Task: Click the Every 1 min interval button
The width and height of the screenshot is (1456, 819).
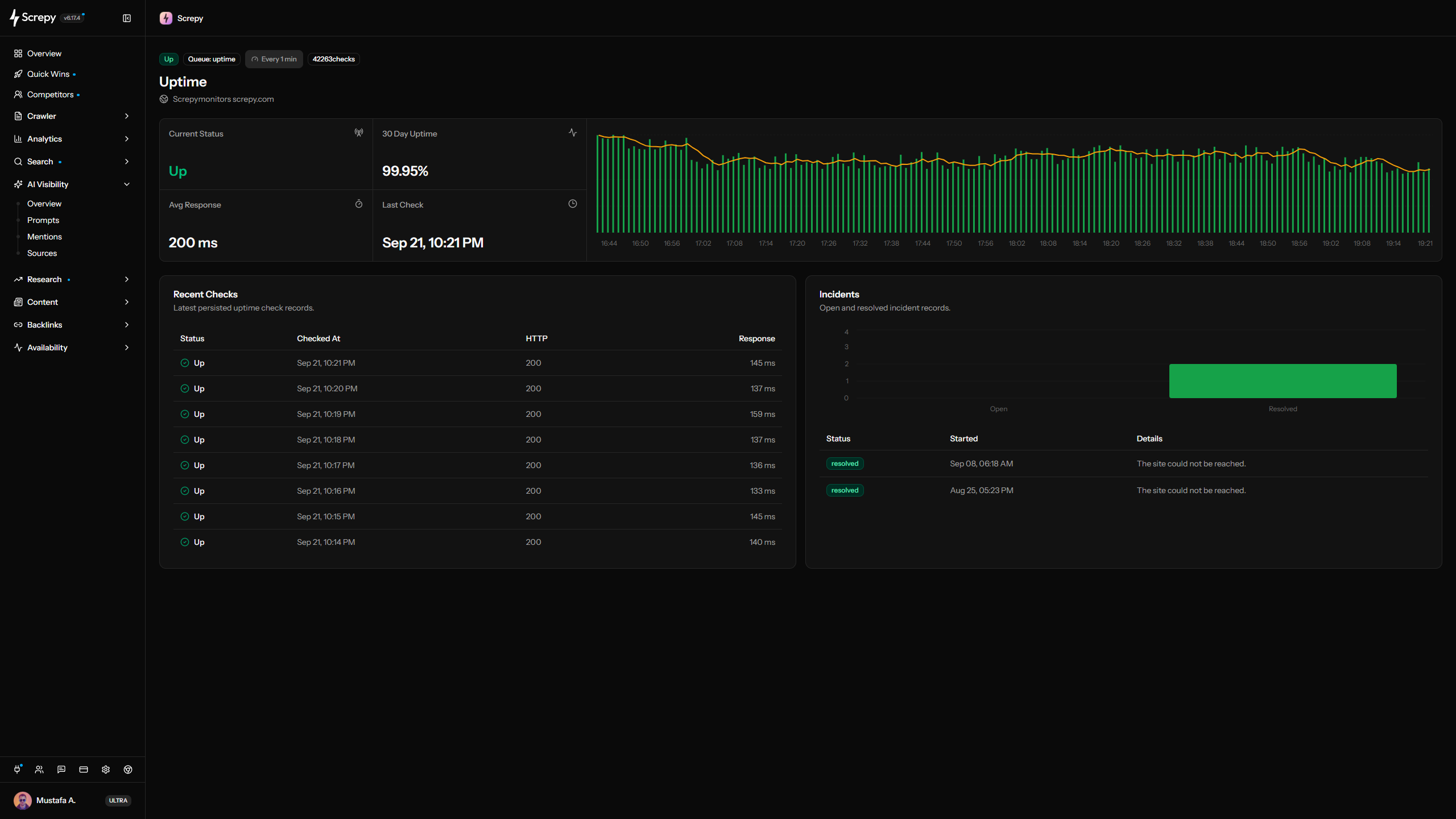Action: coord(274,59)
